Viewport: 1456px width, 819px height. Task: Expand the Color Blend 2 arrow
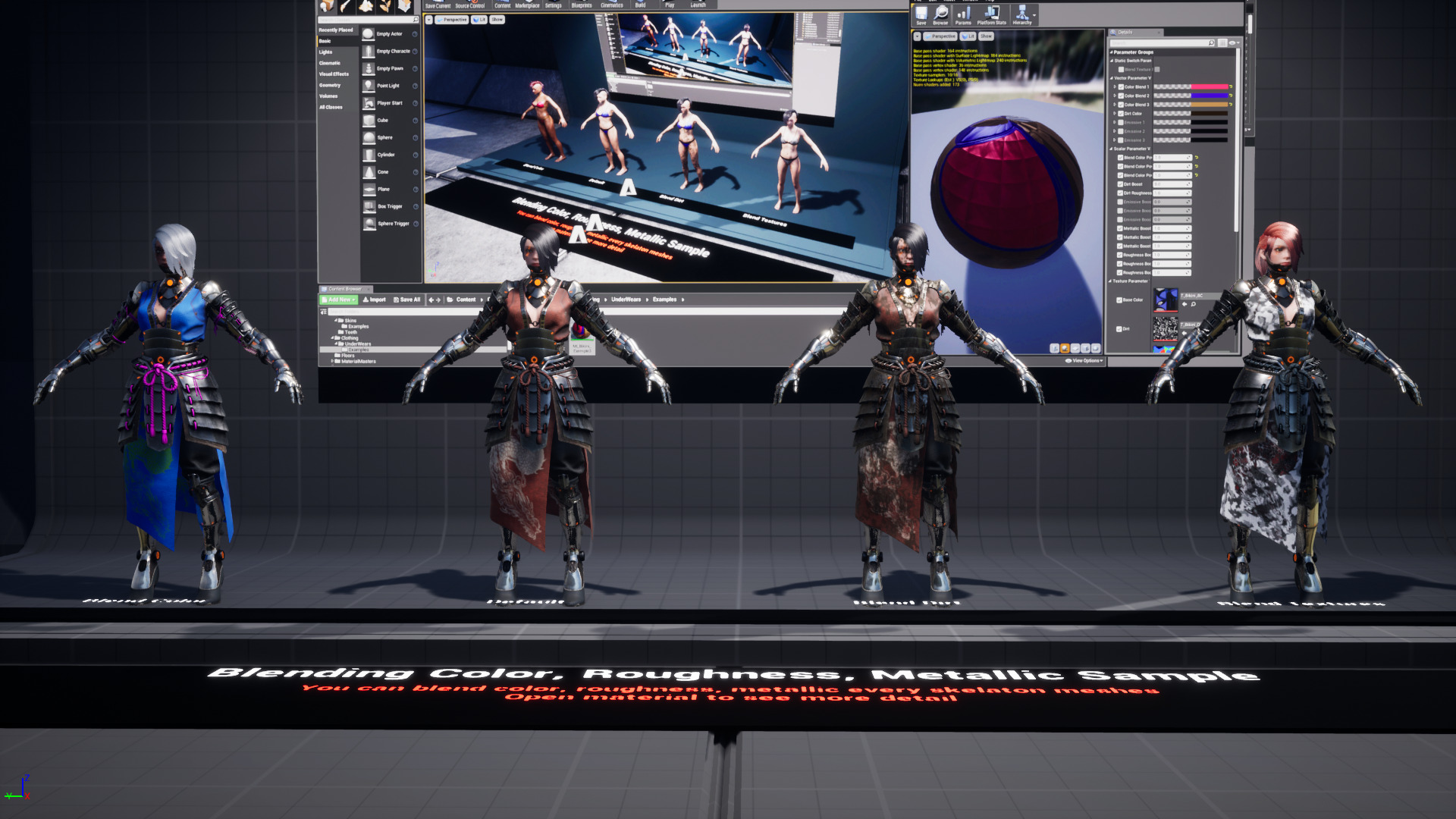[x=1115, y=96]
